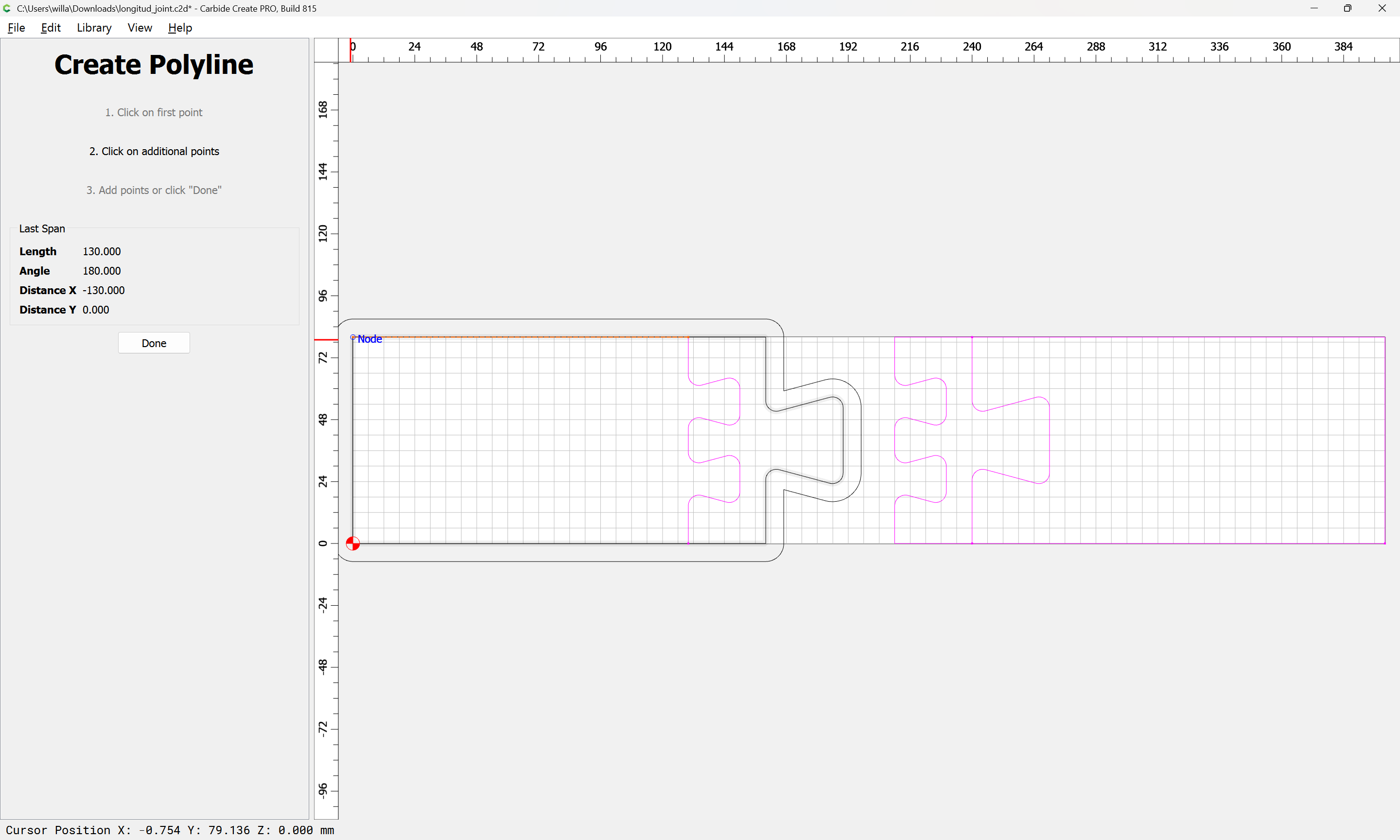Restore down the Carbide Create window
Viewport: 1400px width, 840px height.
[1347, 8]
